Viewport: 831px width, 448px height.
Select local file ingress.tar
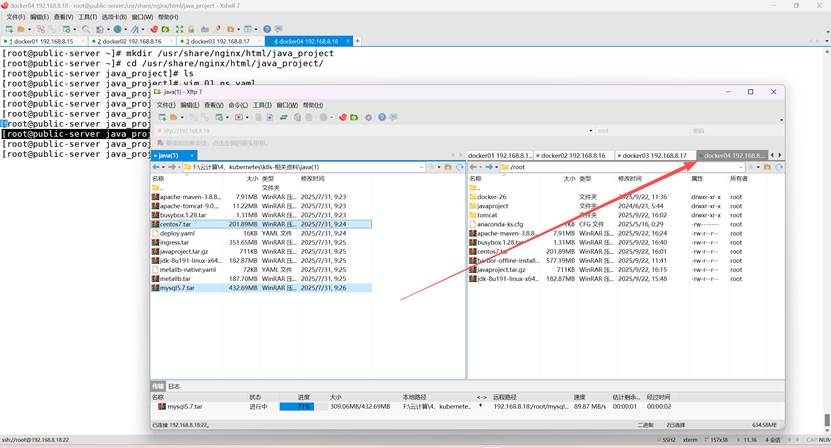tap(174, 242)
